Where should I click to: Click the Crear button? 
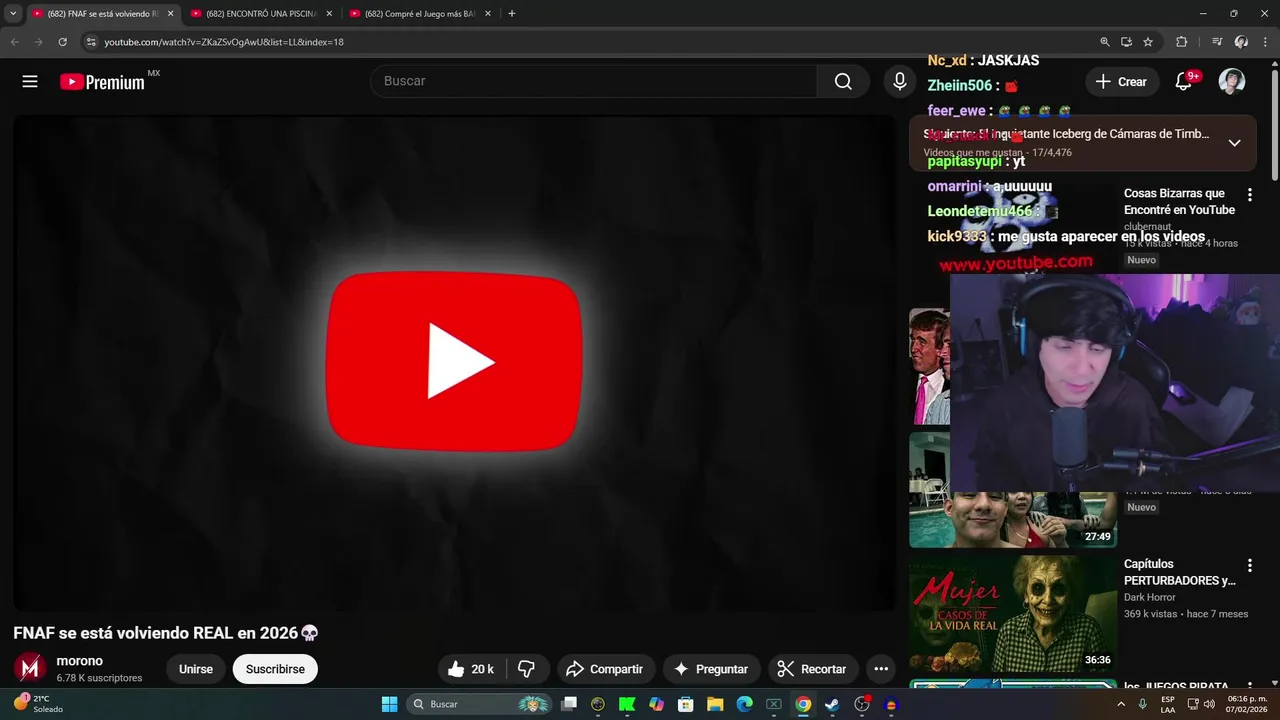(x=1122, y=82)
